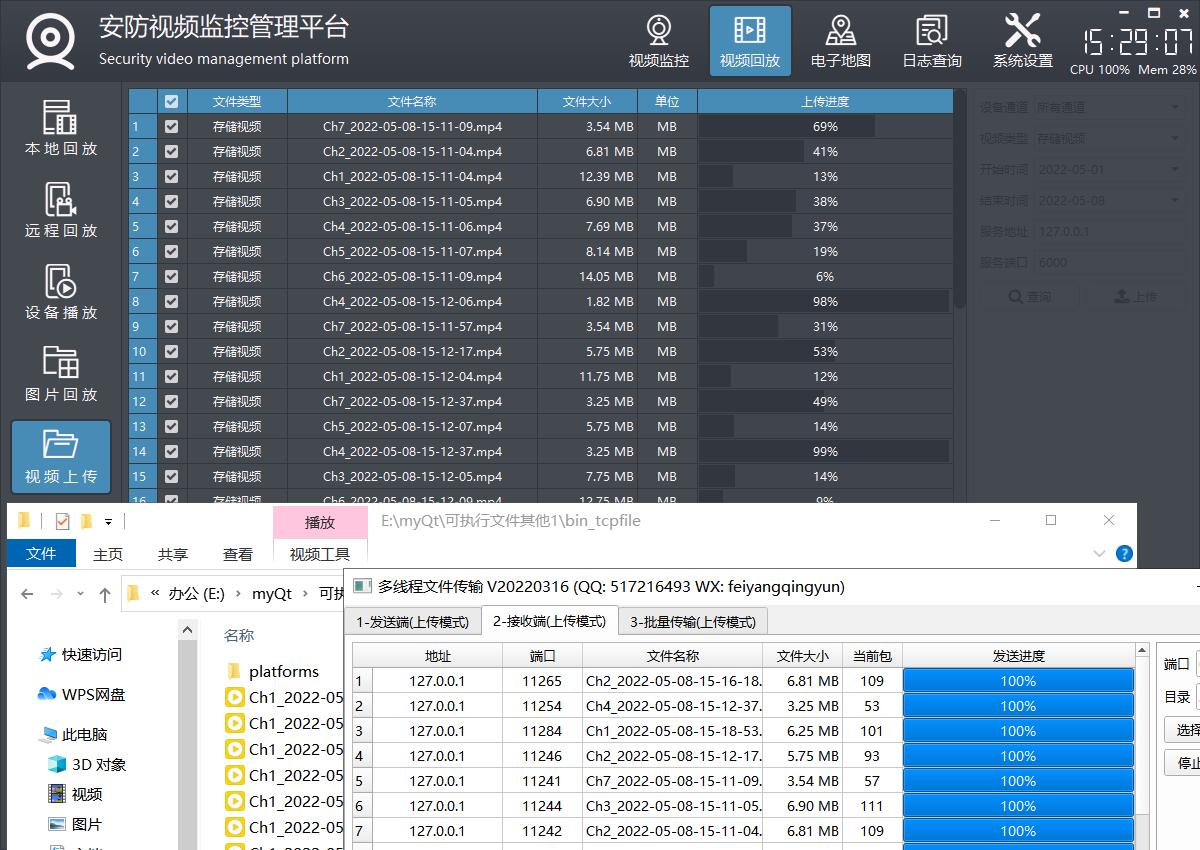This screenshot has width=1200, height=850.
Task: Click the 上传 upload button
Action: (1135, 297)
